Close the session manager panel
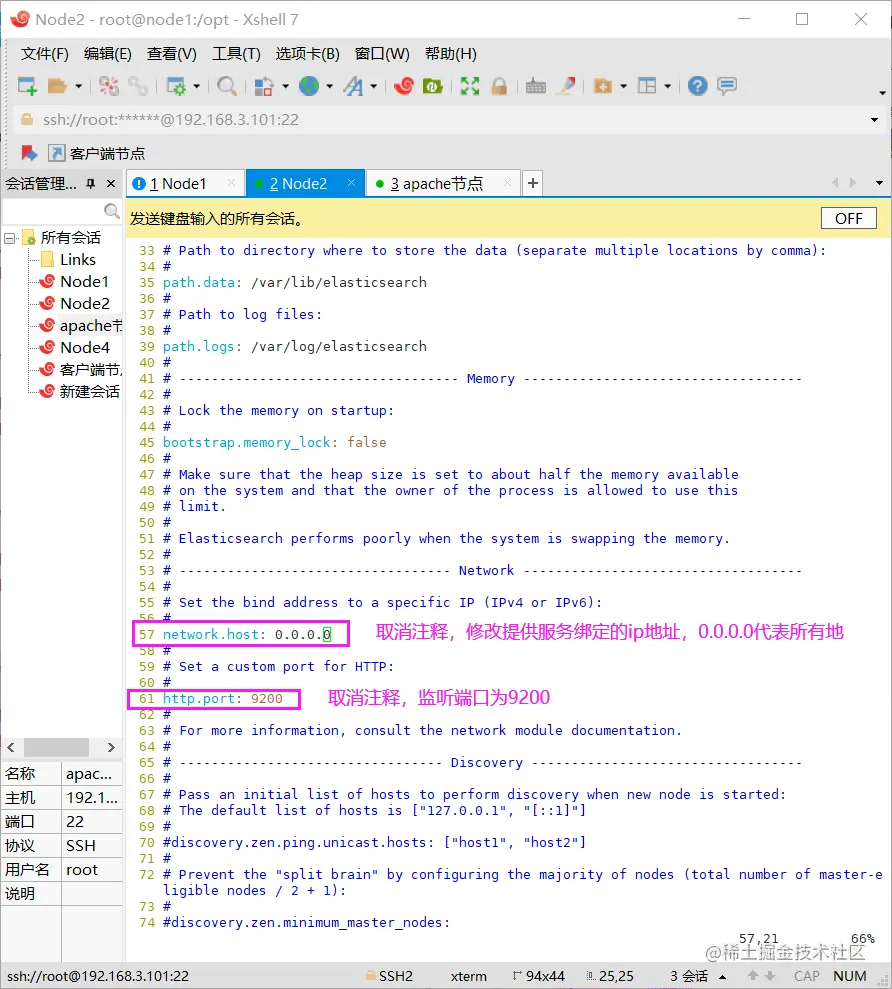This screenshot has height=989, width=892. coord(111,184)
